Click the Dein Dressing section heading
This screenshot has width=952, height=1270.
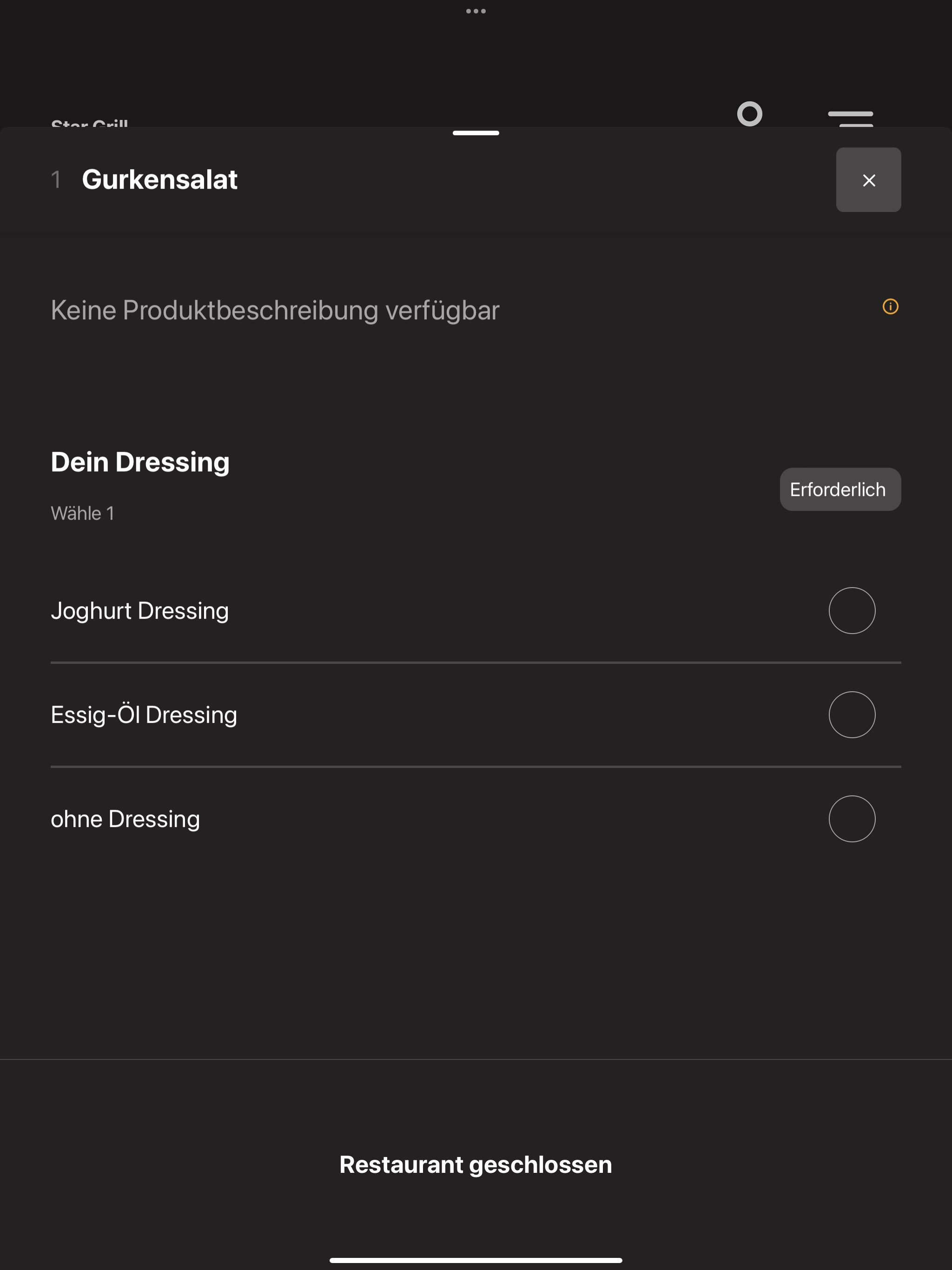(x=140, y=462)
